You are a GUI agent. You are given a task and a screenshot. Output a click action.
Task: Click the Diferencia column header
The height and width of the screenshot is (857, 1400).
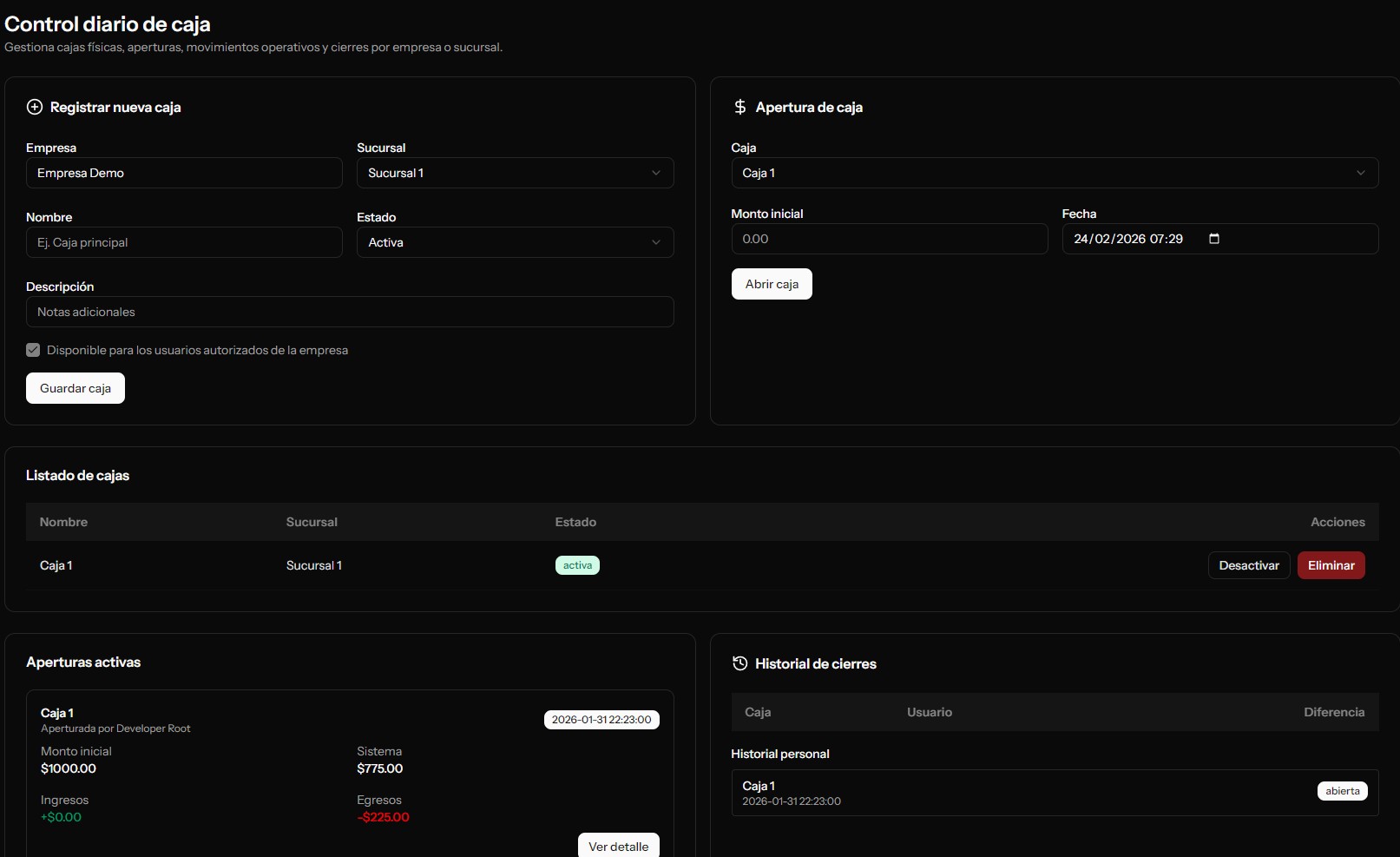(x=1333, y=712)
